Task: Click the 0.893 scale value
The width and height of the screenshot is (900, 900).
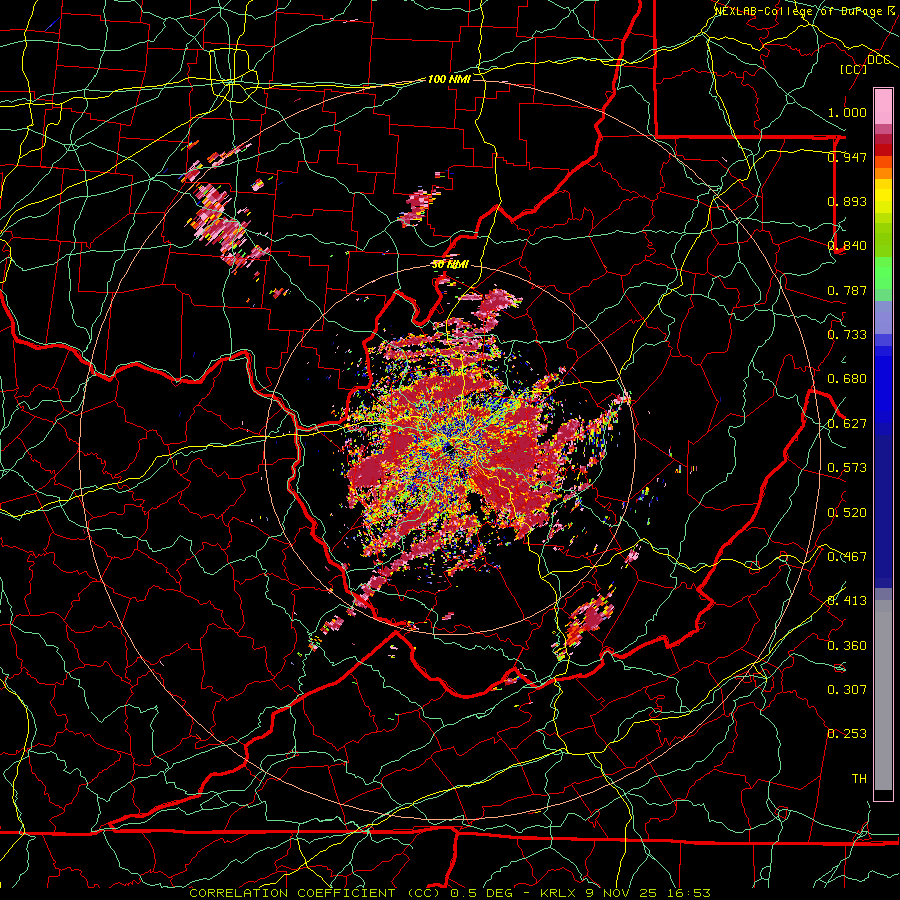Action: [847, 201]
